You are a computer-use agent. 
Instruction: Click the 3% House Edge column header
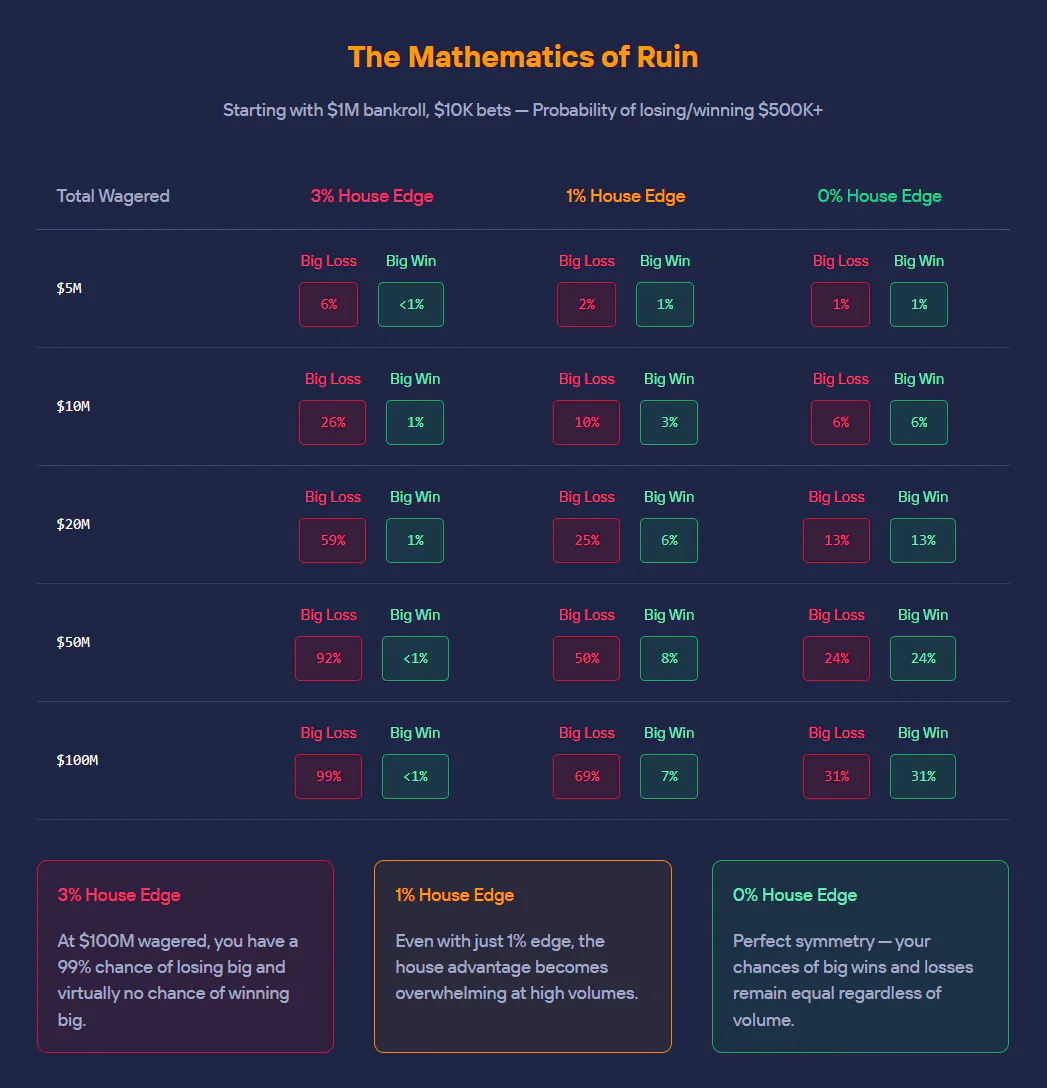[372, 196]
